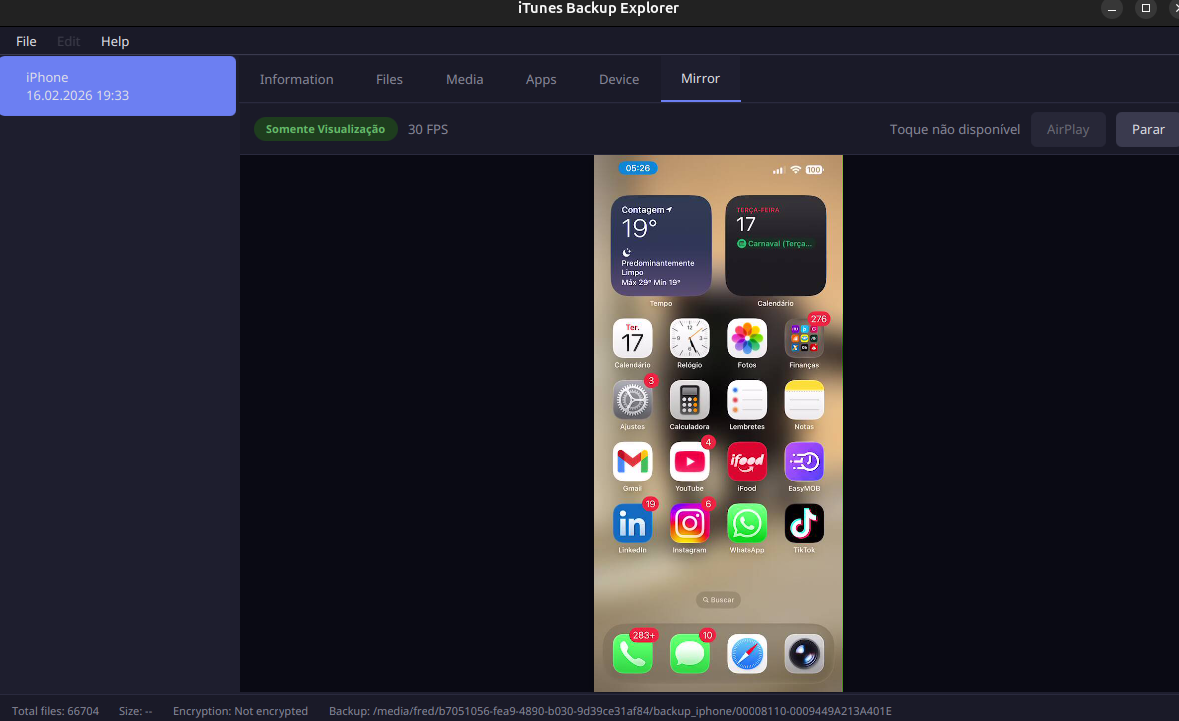
Task: Tap the Tempo weather widget for Contagem
Action: tap(661, 245)
